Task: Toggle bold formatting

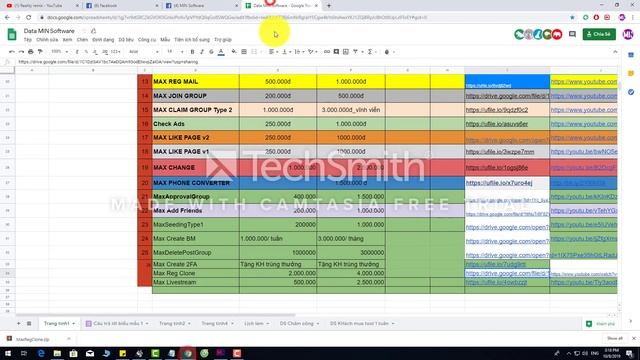Action: pyautogui.click(x=192, y=52)
